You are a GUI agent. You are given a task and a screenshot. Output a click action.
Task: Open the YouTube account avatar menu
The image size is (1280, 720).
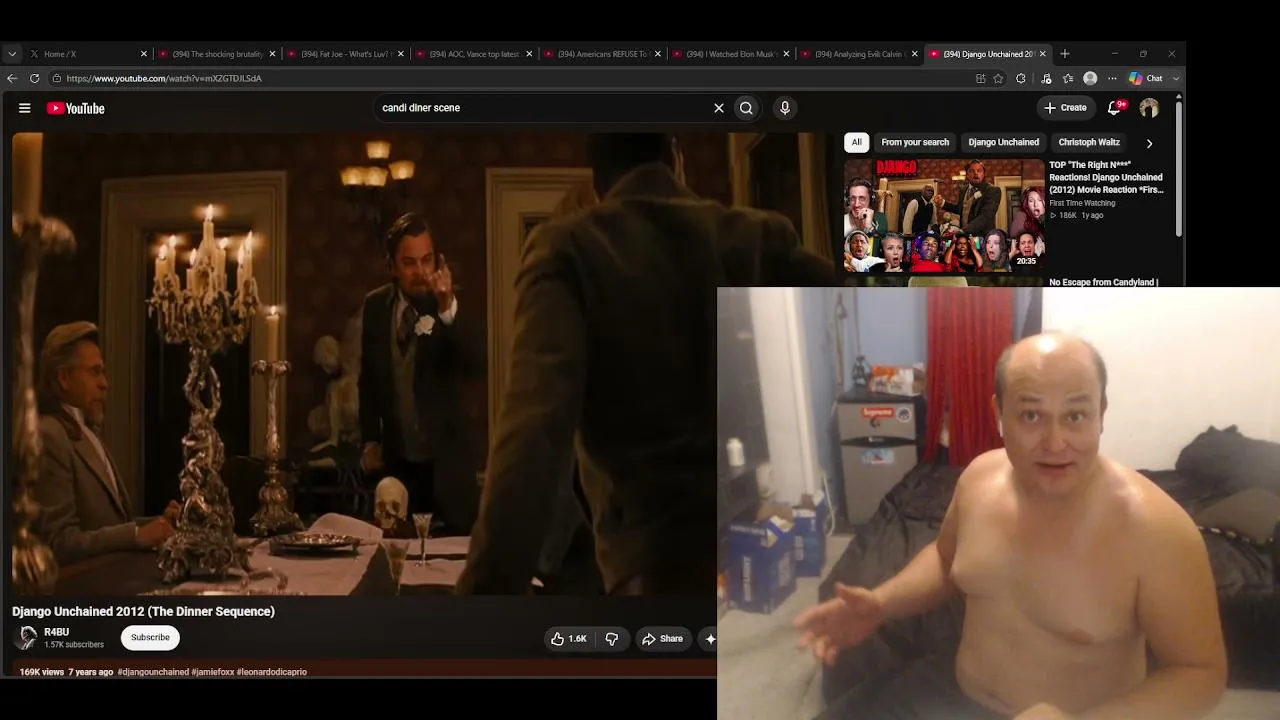pos(1149,108)
